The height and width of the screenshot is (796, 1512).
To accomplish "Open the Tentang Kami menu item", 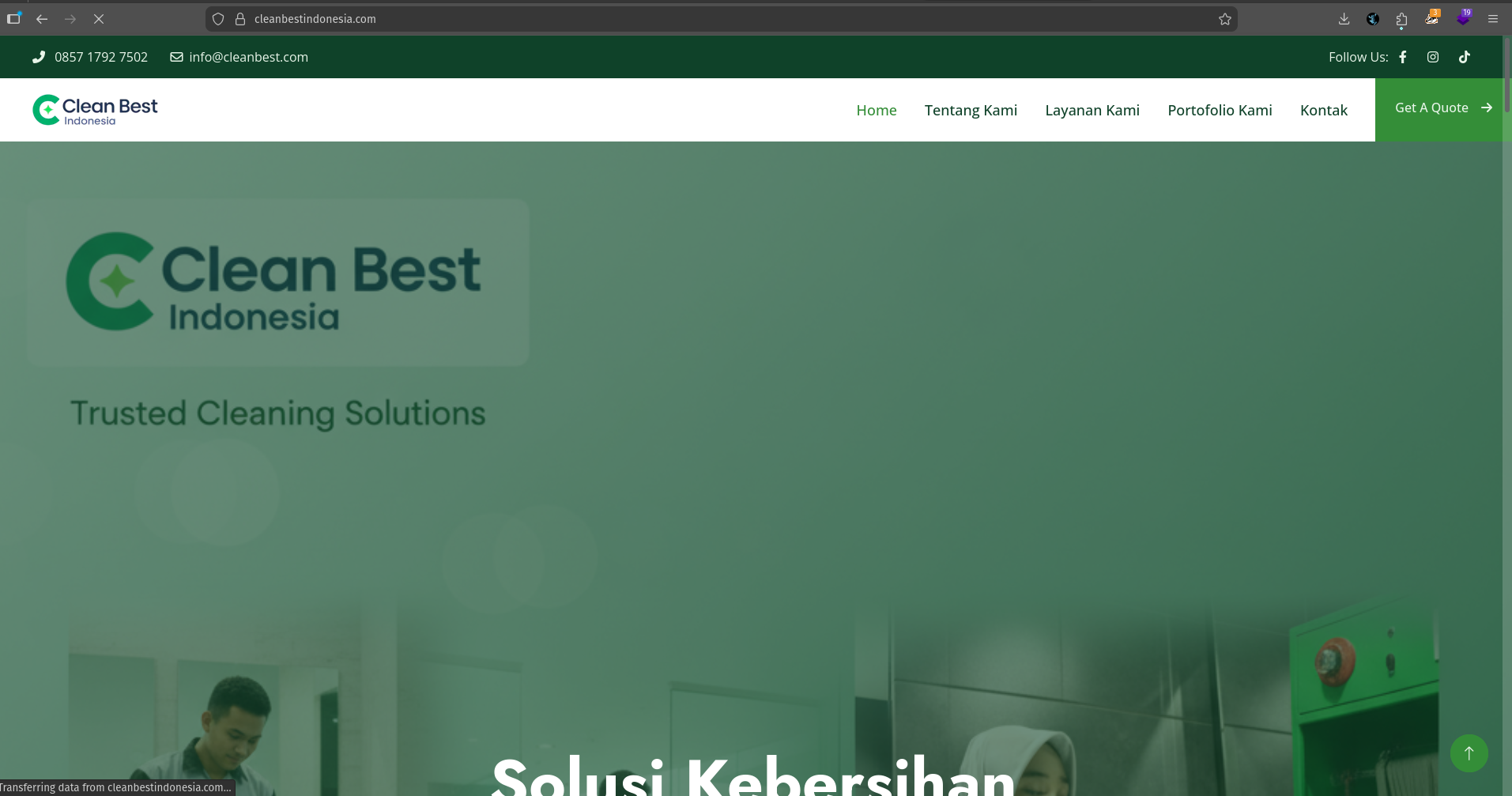I will pyautogui.click(x=971, y=110).
